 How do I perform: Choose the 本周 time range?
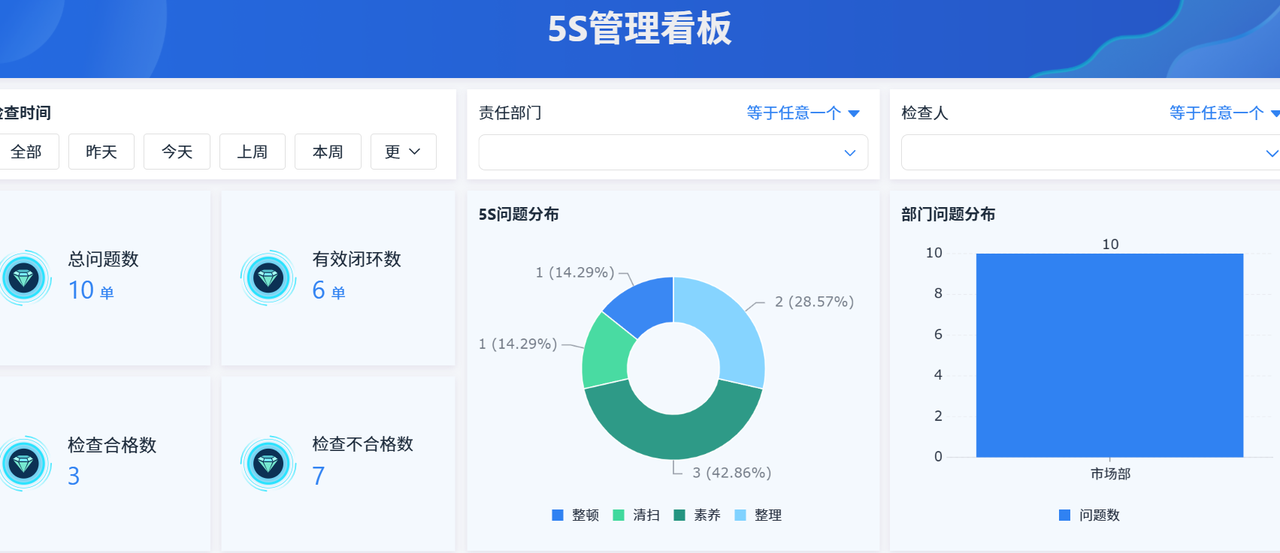click(328, 152)
